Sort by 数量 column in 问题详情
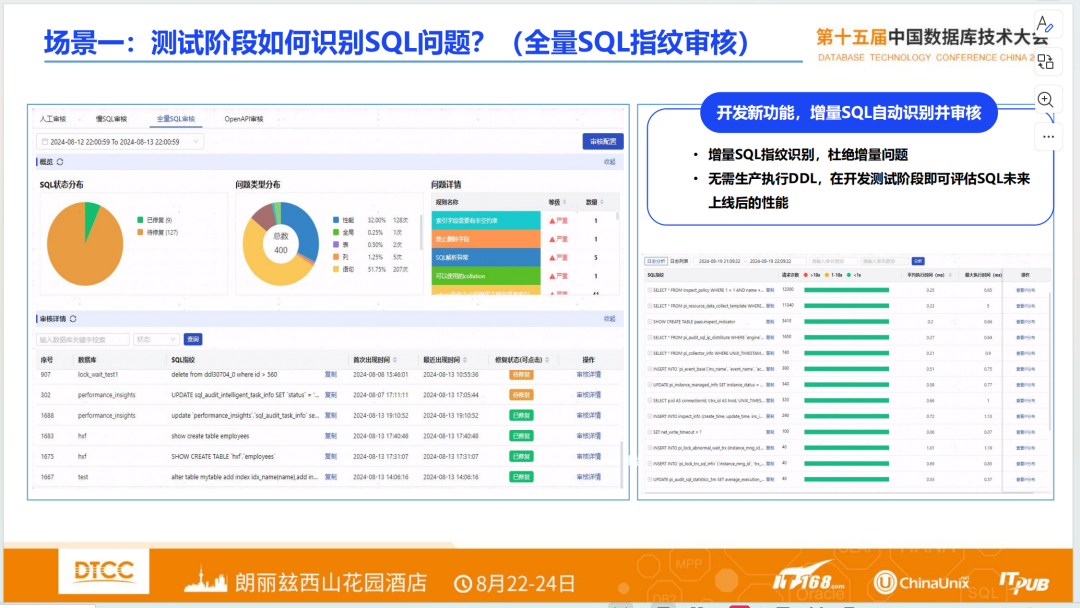The image size is (1080, 608). [x=602, y=202]
